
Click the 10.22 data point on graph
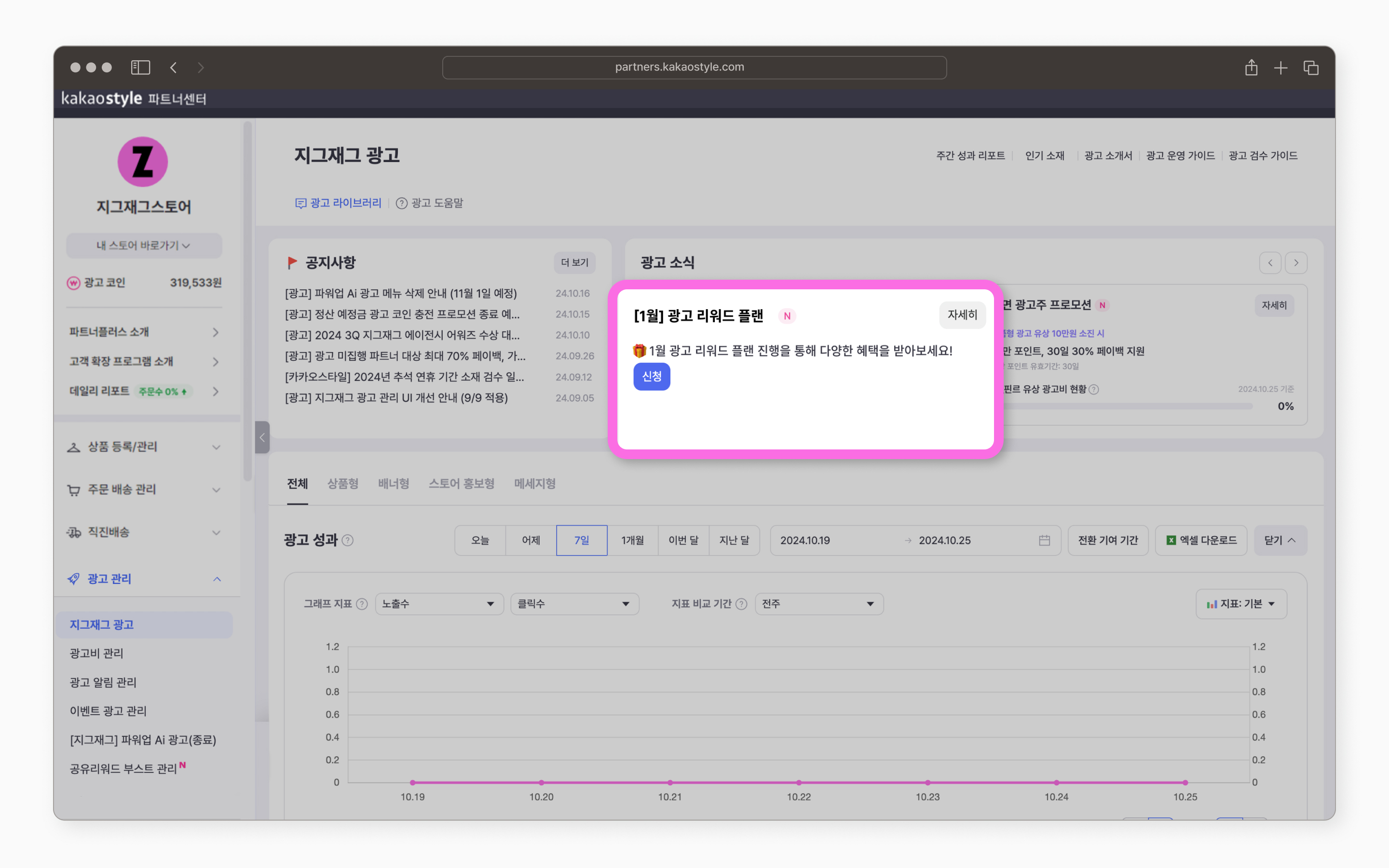[x=798, y=783]
